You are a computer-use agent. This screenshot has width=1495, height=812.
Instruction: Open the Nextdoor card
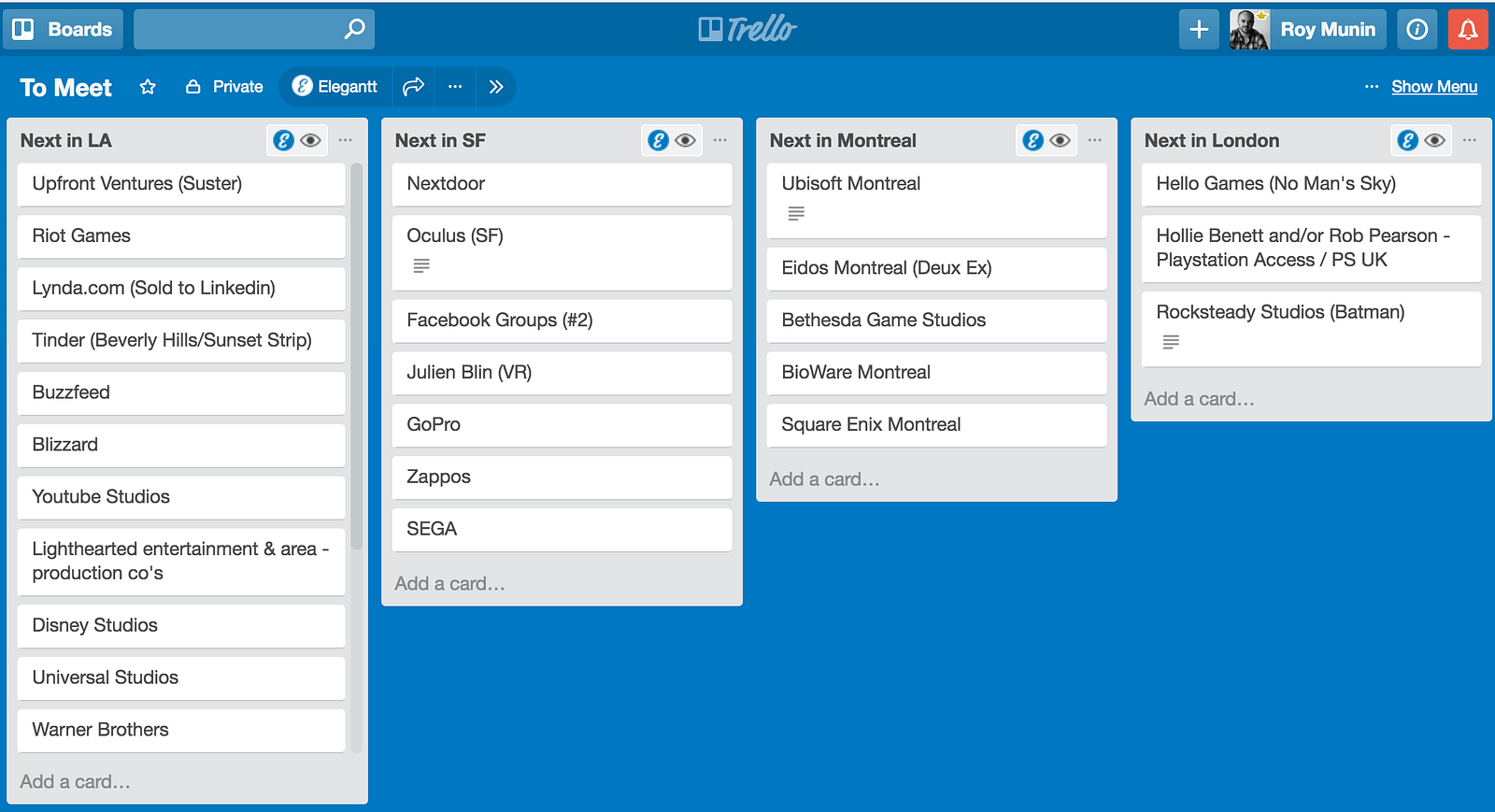tap(562, 184)
